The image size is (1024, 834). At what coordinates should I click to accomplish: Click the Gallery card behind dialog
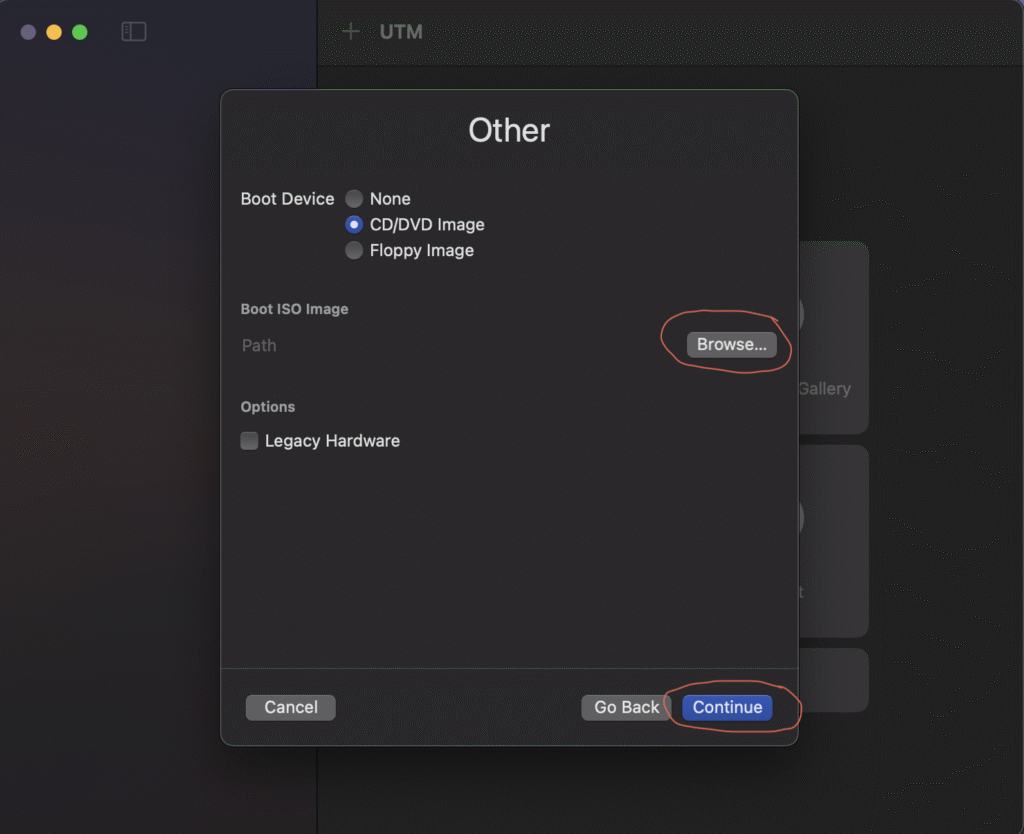(x=834, y=338)
